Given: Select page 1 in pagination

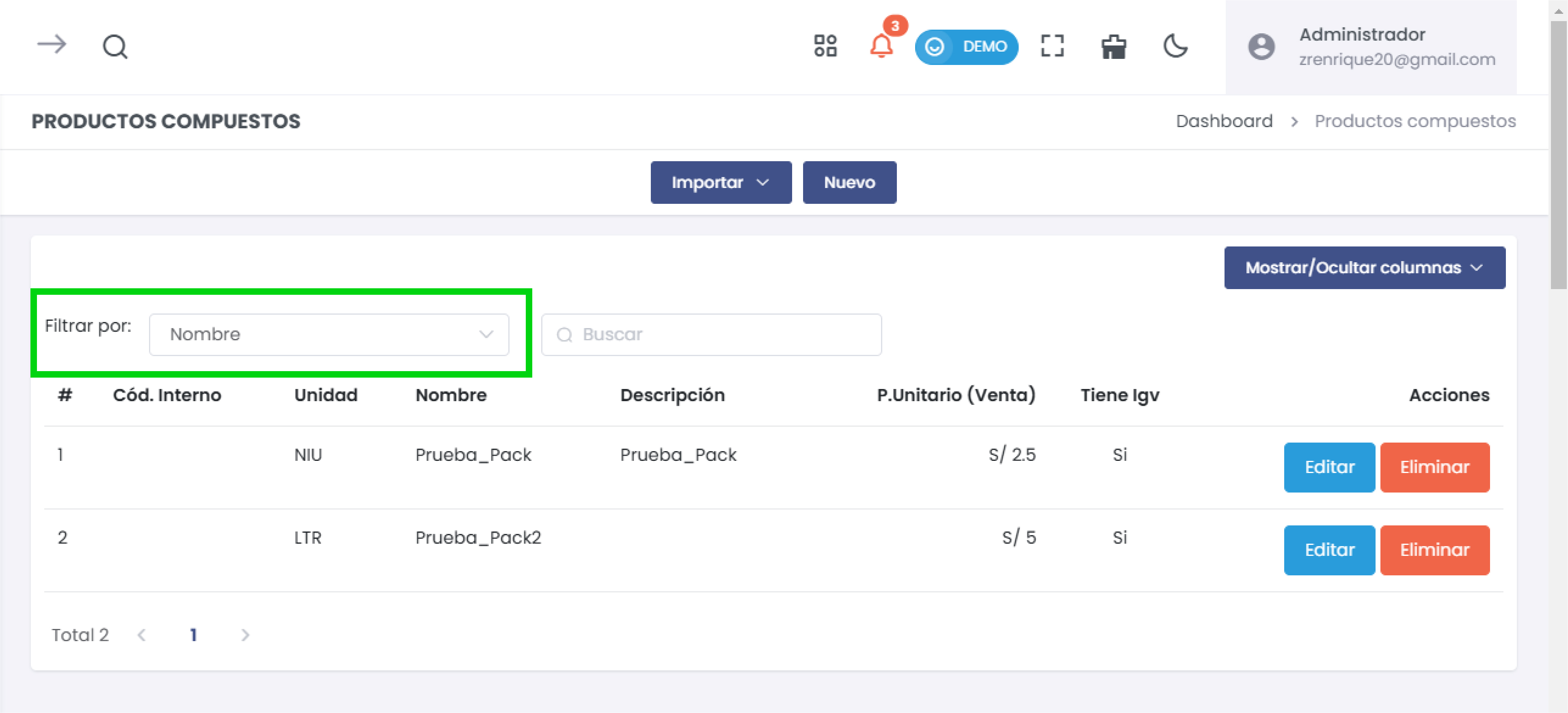Looking at the screenshot, I should click(x=194, y=635).
